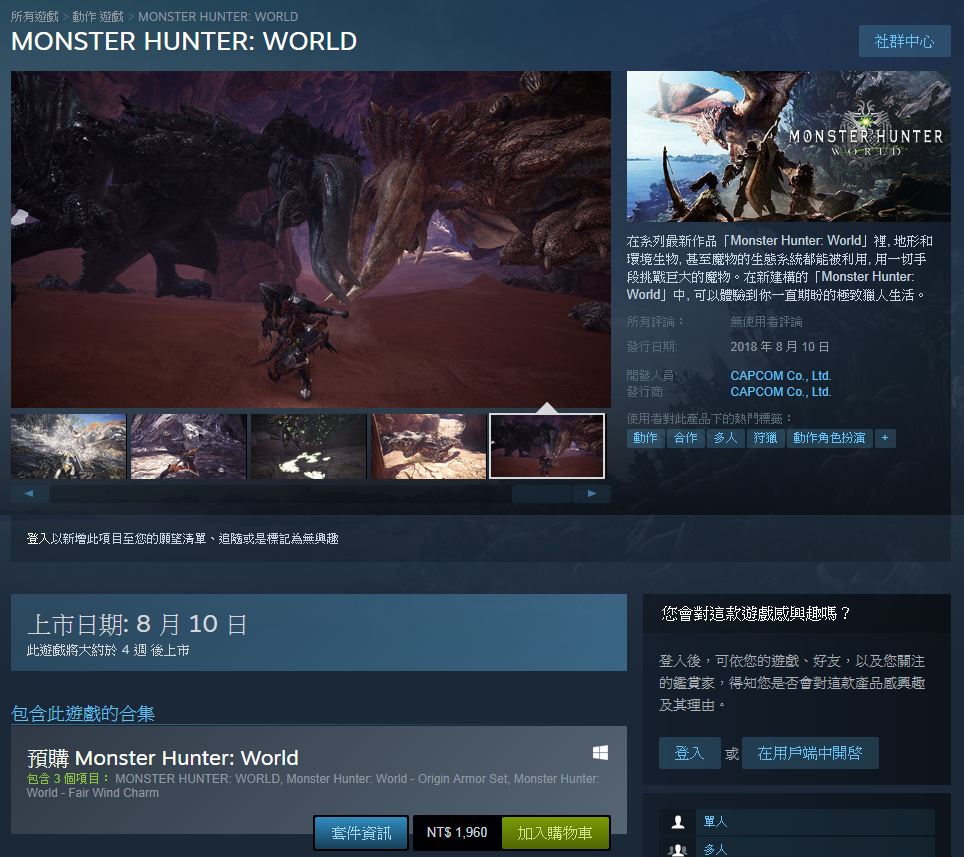Click page title MONSTER HUNTER: WORLD heading
This screenshot has width=964, height=857.
tap(184, 41)
